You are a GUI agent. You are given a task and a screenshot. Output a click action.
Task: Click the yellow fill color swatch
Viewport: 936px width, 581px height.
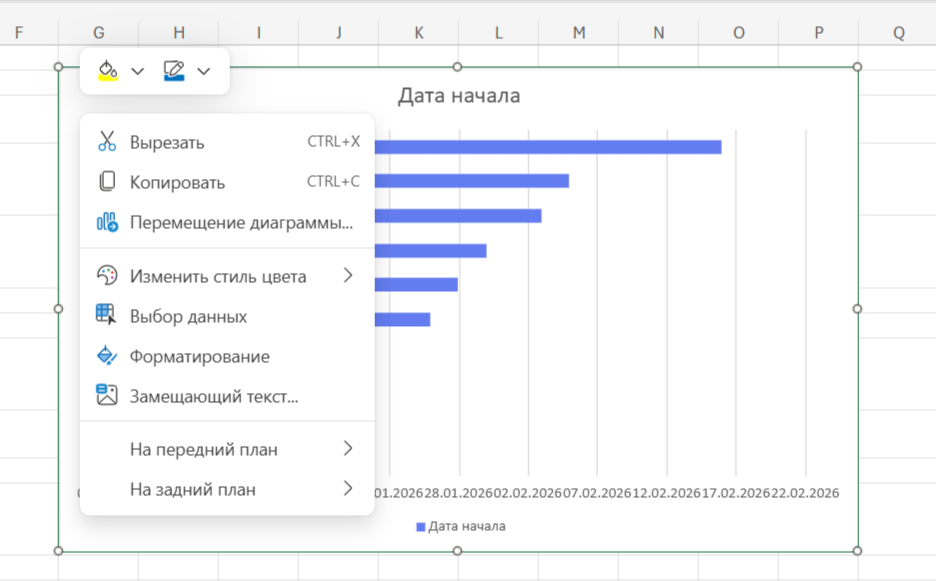click(107, 78)
